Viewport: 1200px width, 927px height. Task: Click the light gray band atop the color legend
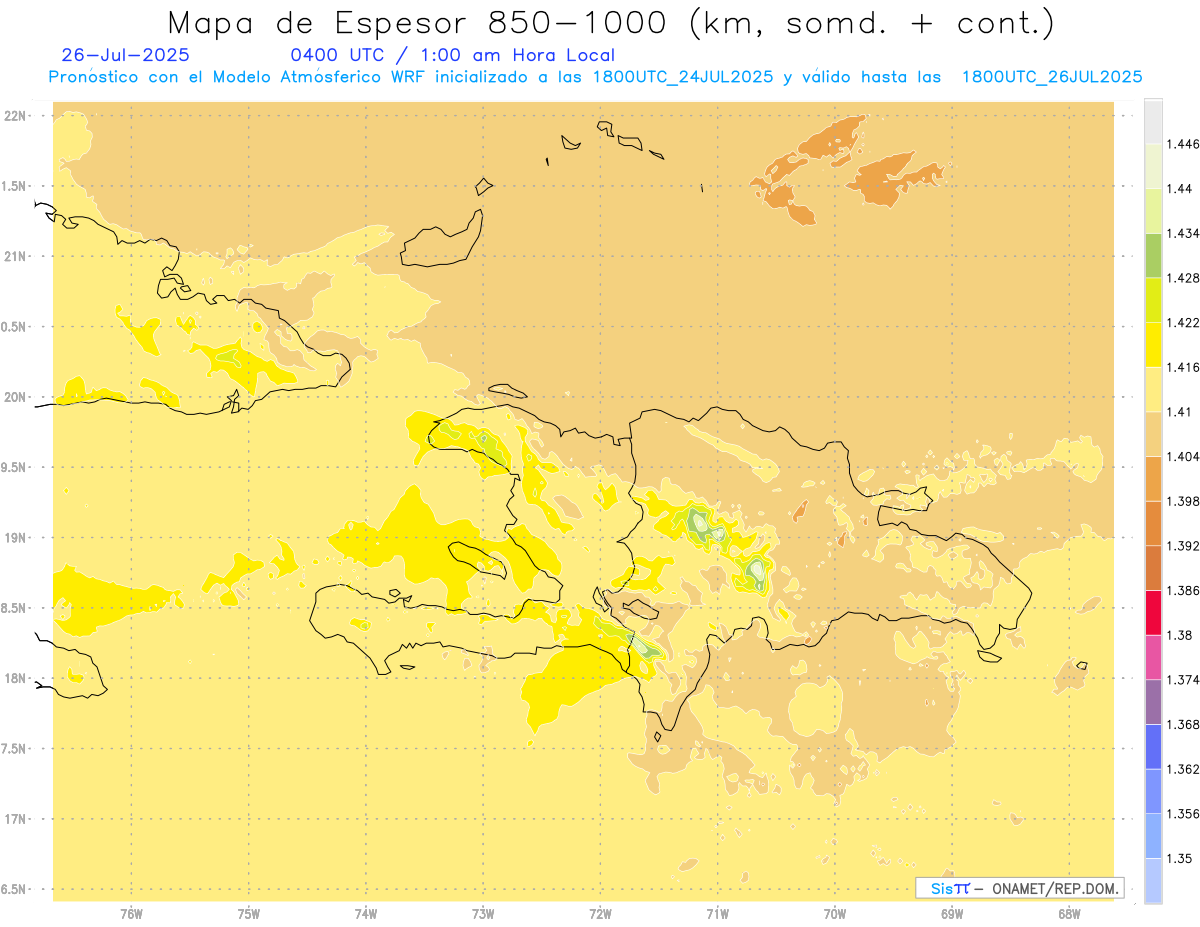pos(1153,121)
